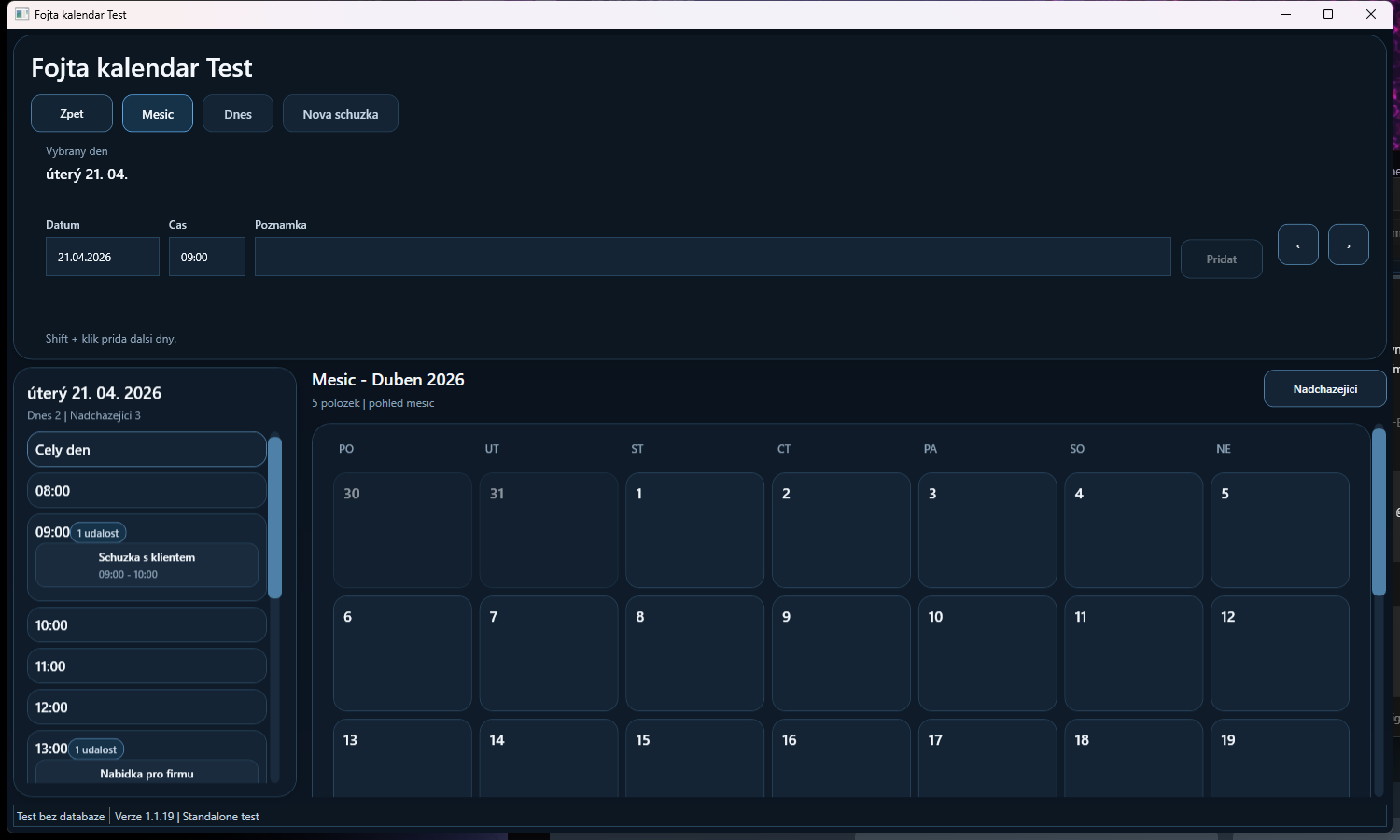The image size is (1400, 840).
Task: Select the 12:00 time slot
Action: coord(147,707)
